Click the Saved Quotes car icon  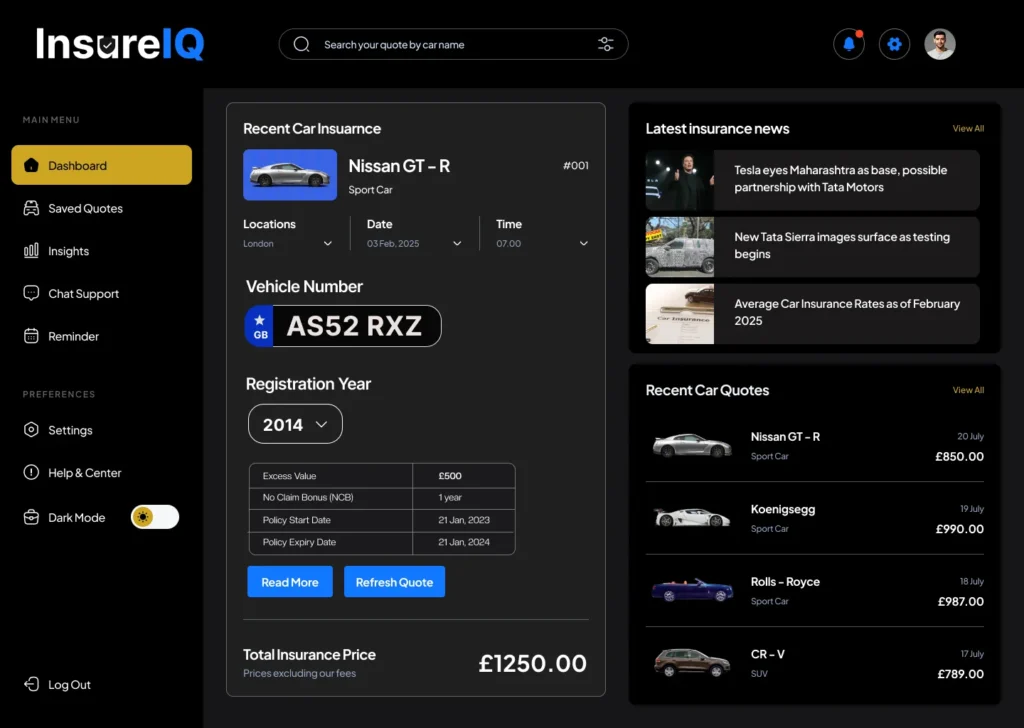click(x=31, y=208)
